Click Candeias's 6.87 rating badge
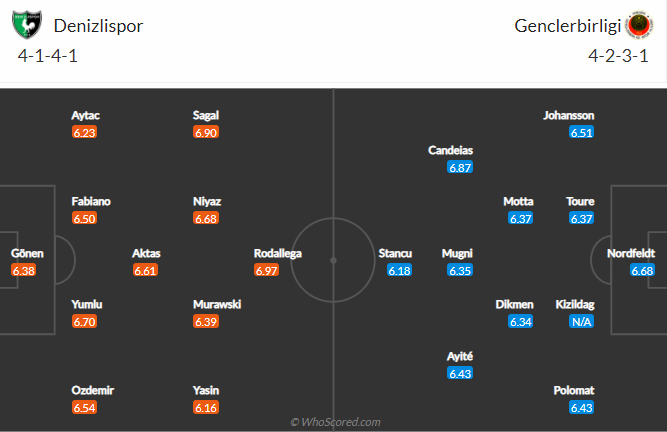The image size is (667, 432). [x=460, y=167]
